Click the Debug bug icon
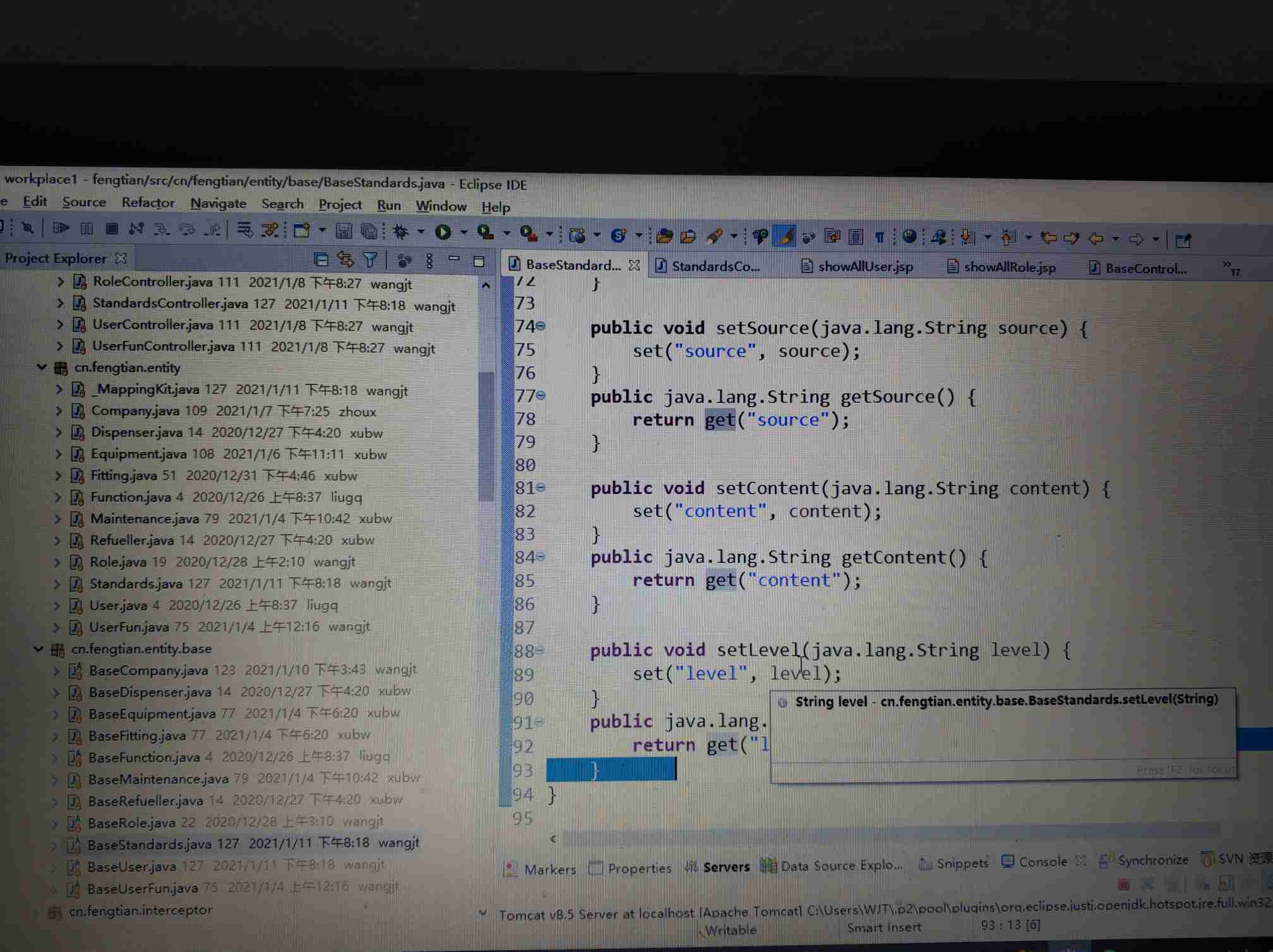 tap(400, 232)
